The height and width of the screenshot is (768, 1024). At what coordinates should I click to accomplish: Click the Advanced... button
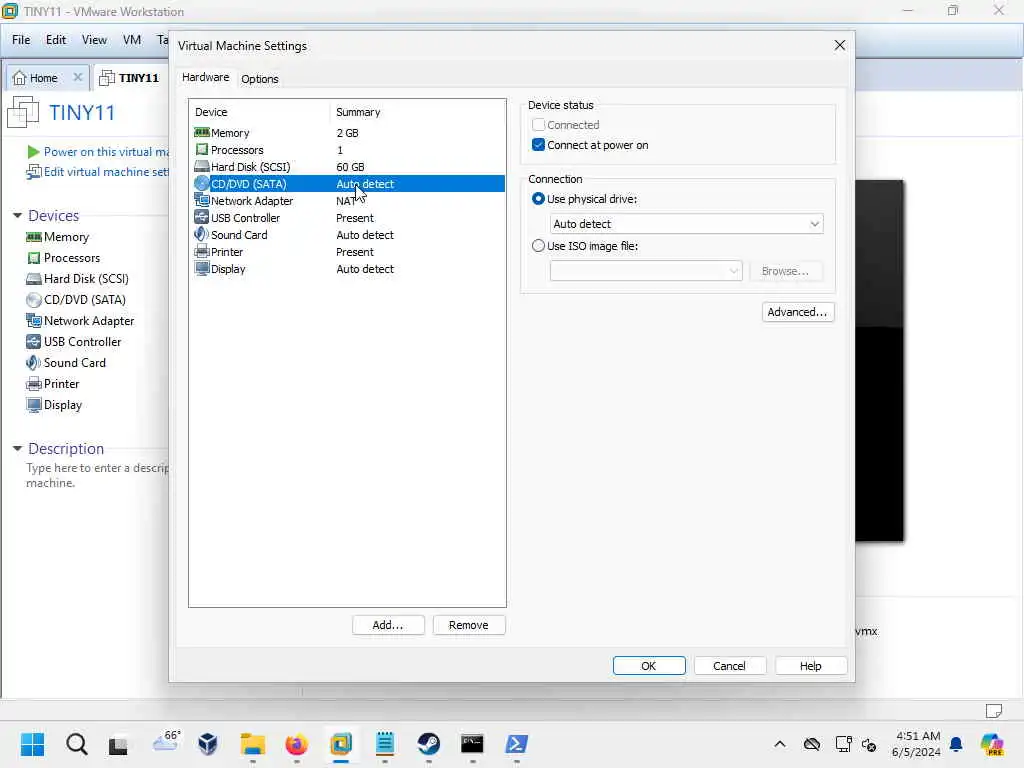pyautogui.click(x=797, y=312)
